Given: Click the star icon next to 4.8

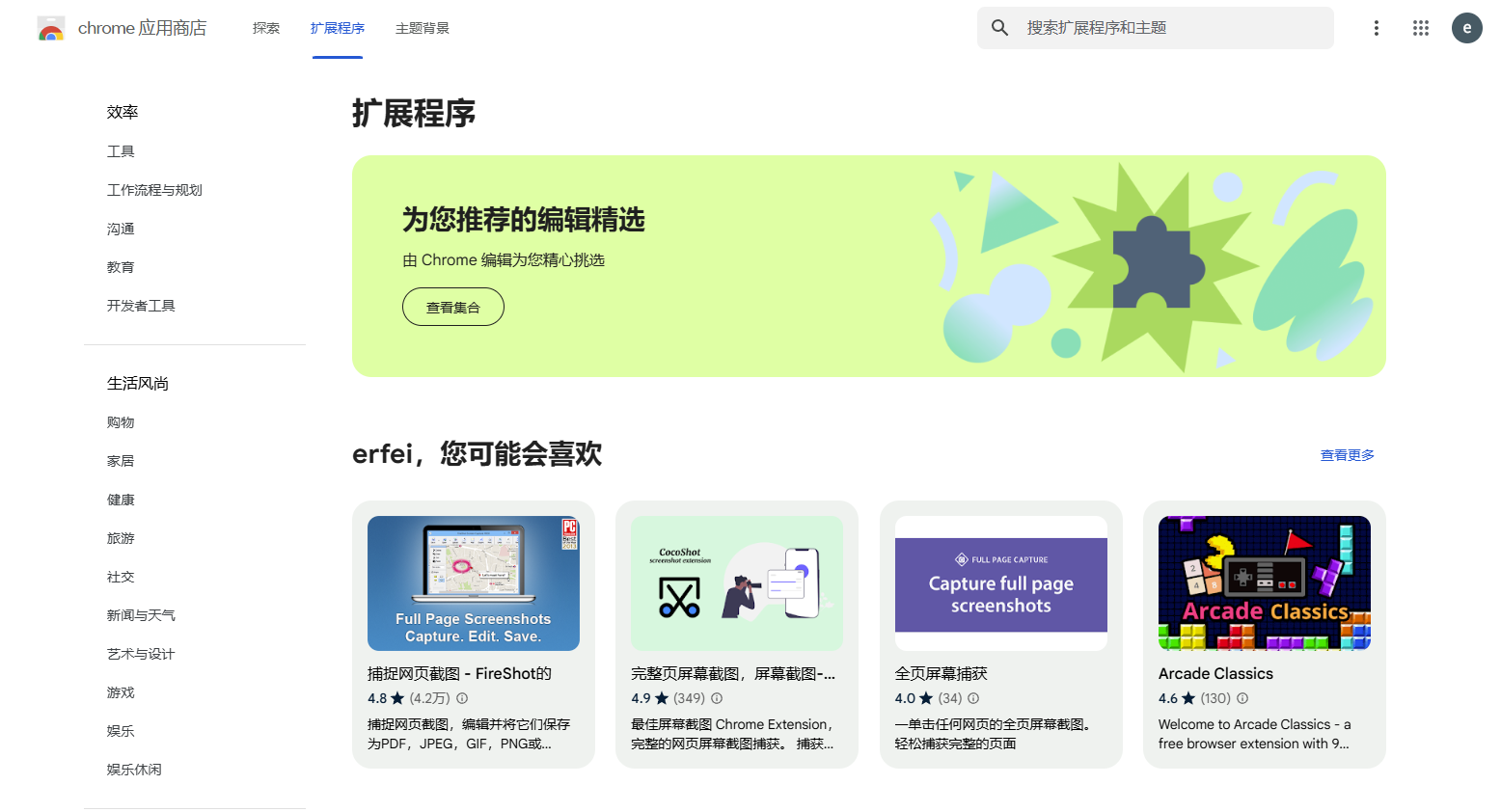Looking at the screenshot, I should (397, 698).
